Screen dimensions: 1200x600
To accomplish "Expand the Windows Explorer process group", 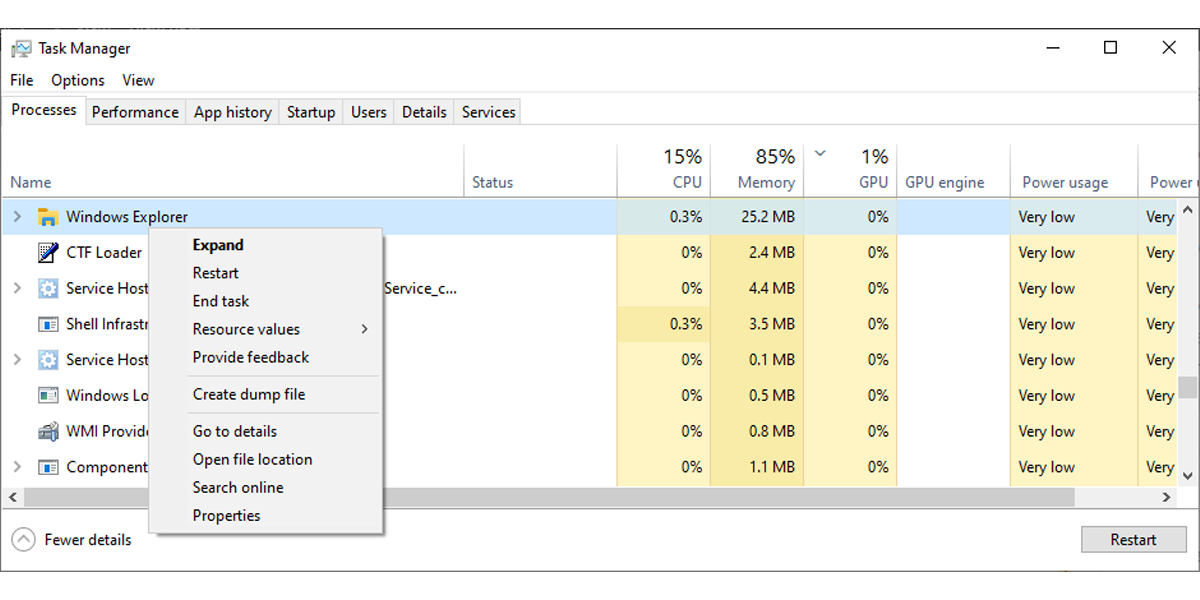I will coord(17,217).
